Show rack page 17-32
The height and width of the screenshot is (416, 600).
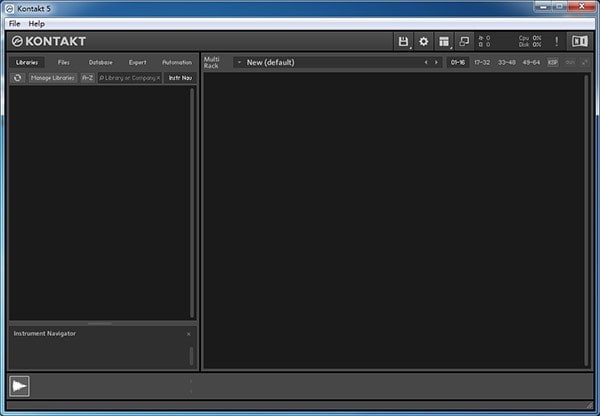pyautogui.click(x=482, y=62)
